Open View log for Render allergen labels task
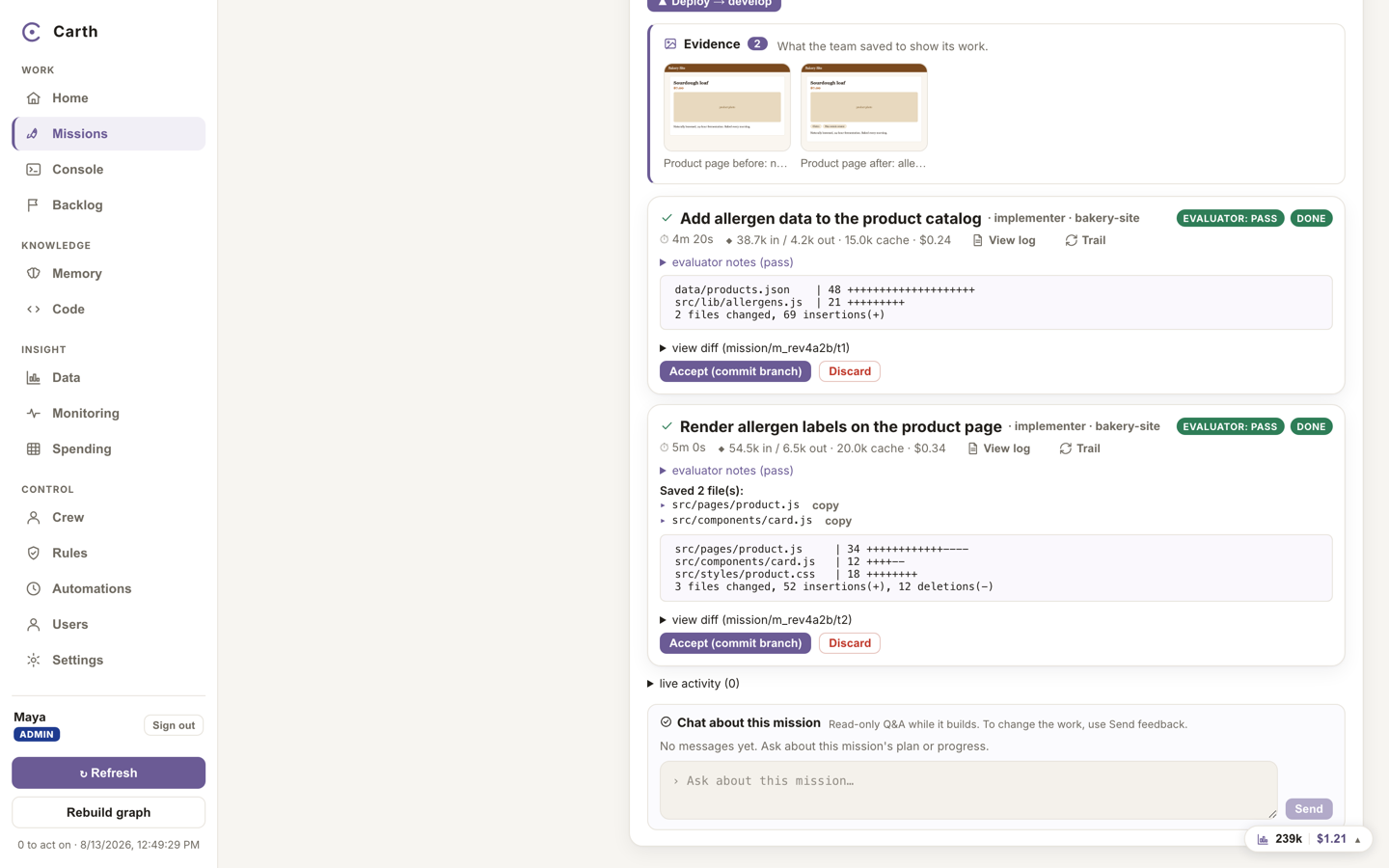1389x868 pixels. point(999,448)
